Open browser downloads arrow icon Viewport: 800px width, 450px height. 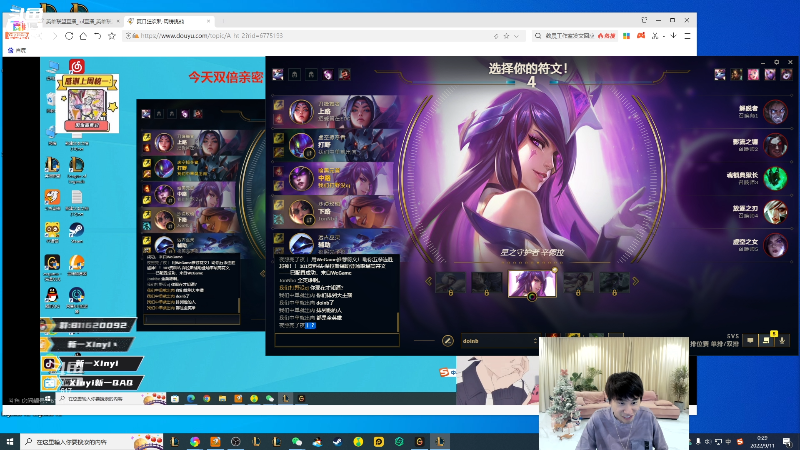(x=673, y=36)
